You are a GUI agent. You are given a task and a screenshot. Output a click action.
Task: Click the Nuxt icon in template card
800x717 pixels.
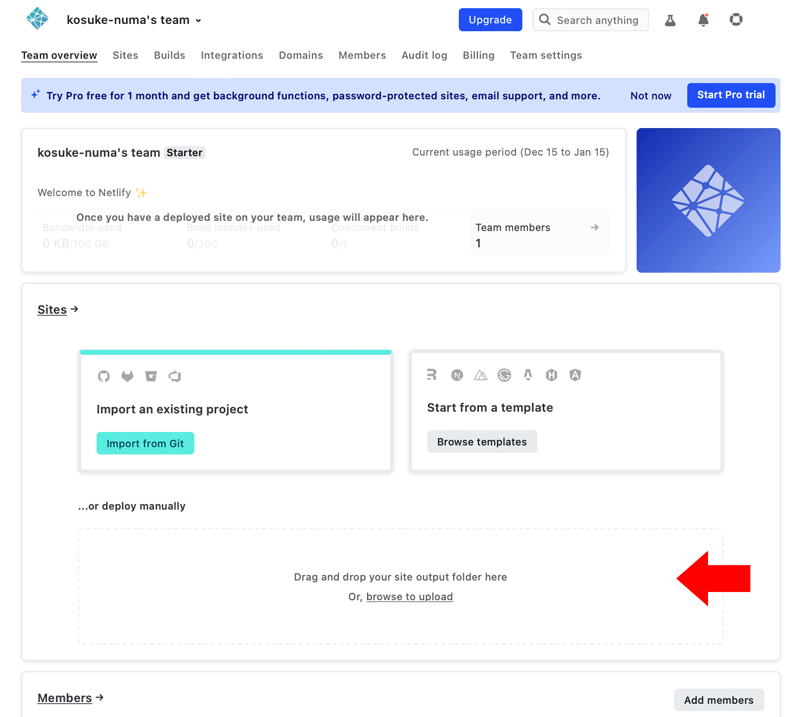[481, 376]
